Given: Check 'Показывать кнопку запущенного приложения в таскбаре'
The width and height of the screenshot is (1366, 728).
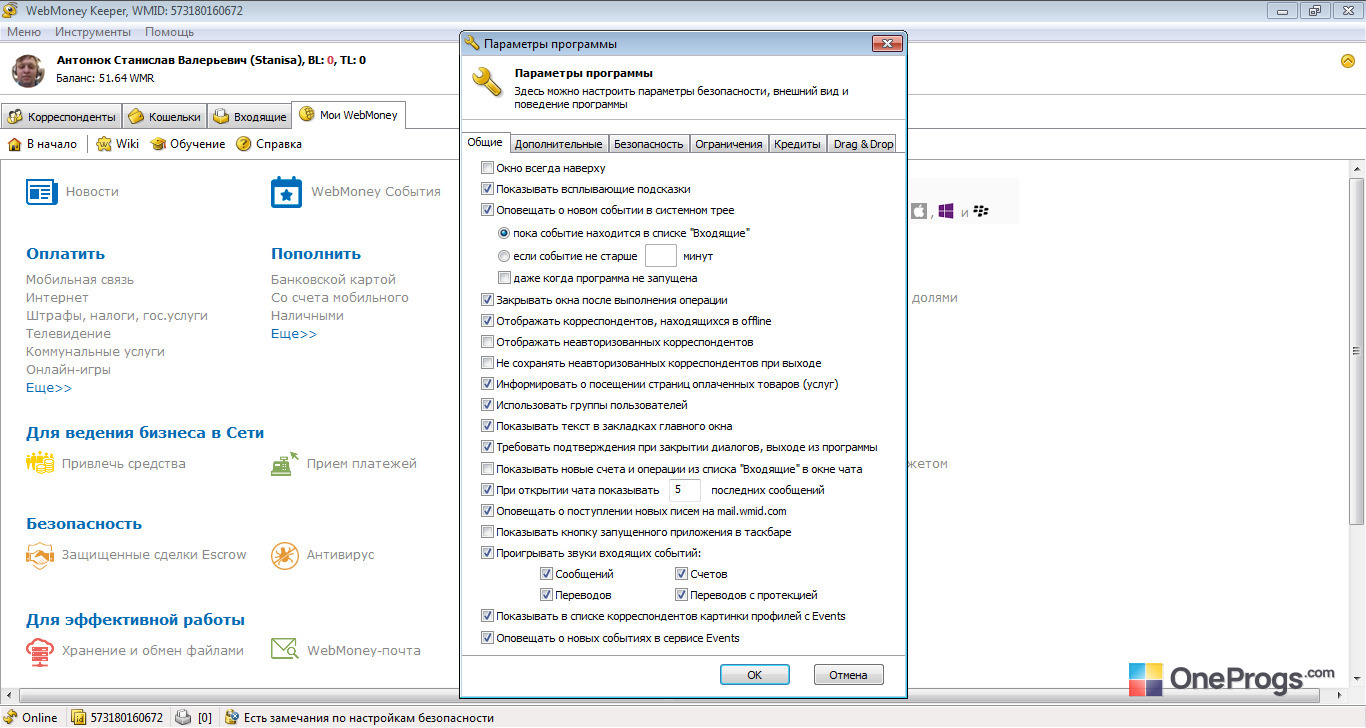Looking at the screenshot, I should [x=488, y=532].
